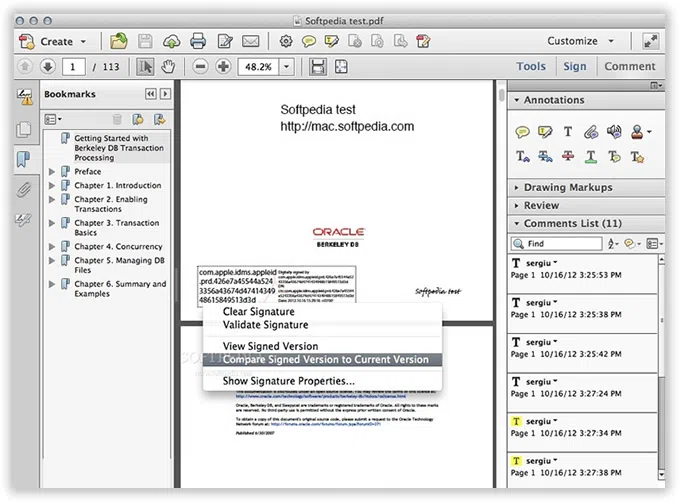Screen dimensions: 679x502
Task: Click the Open file folder icon
Action: click(x=118, y=41)
